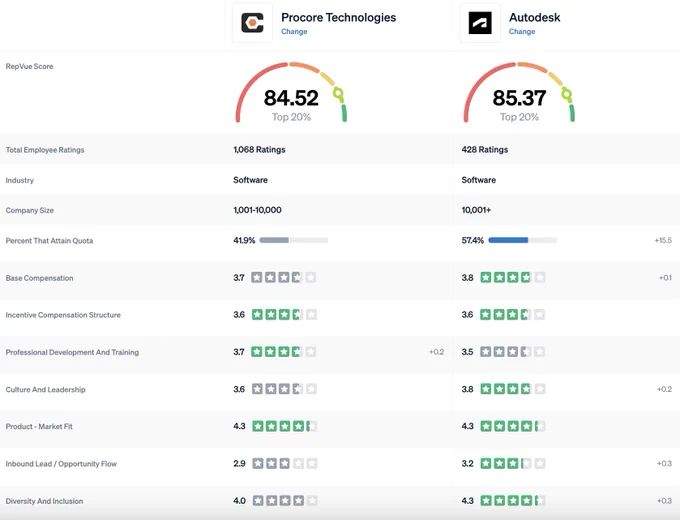The width and height of the screenshot is (680, 520).
Task: Click Procore quota attainment bar 41.9%
Action: [x=294, y=240]
